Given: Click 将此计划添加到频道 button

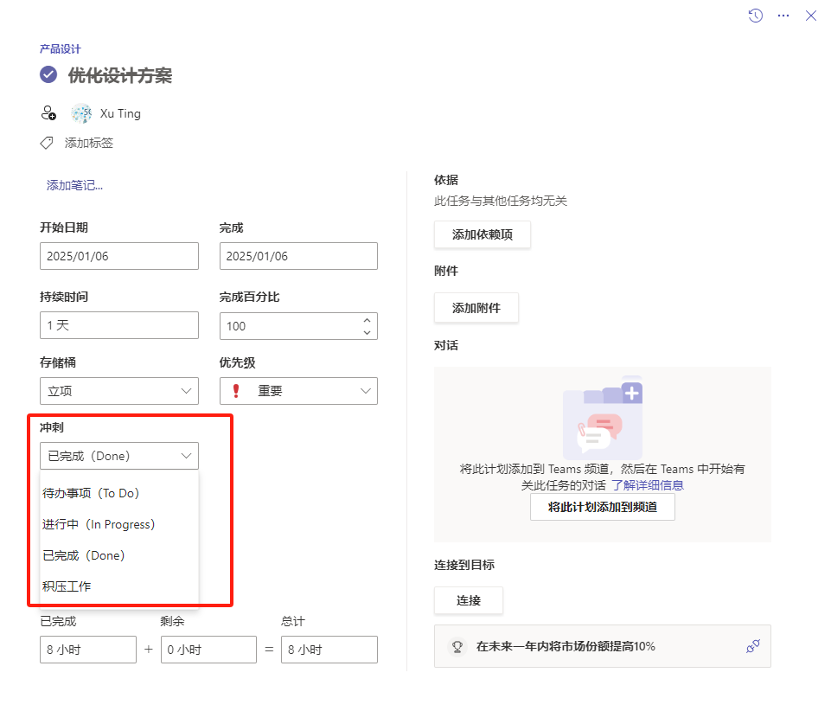Looking at the screenshot, I should click(602, 507).
